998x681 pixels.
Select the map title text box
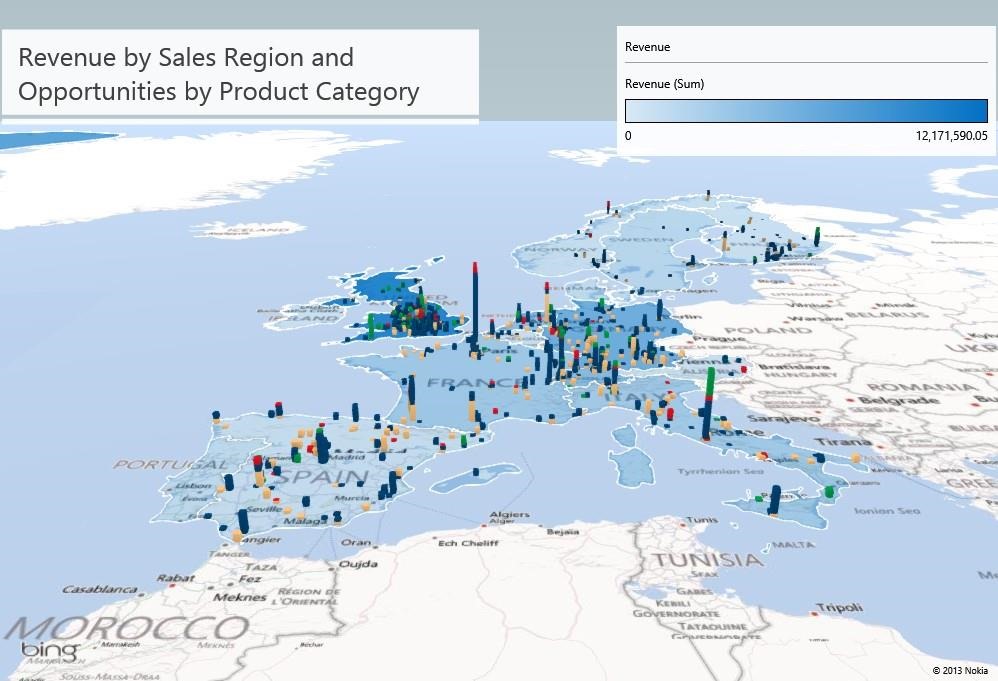[240, 75]
